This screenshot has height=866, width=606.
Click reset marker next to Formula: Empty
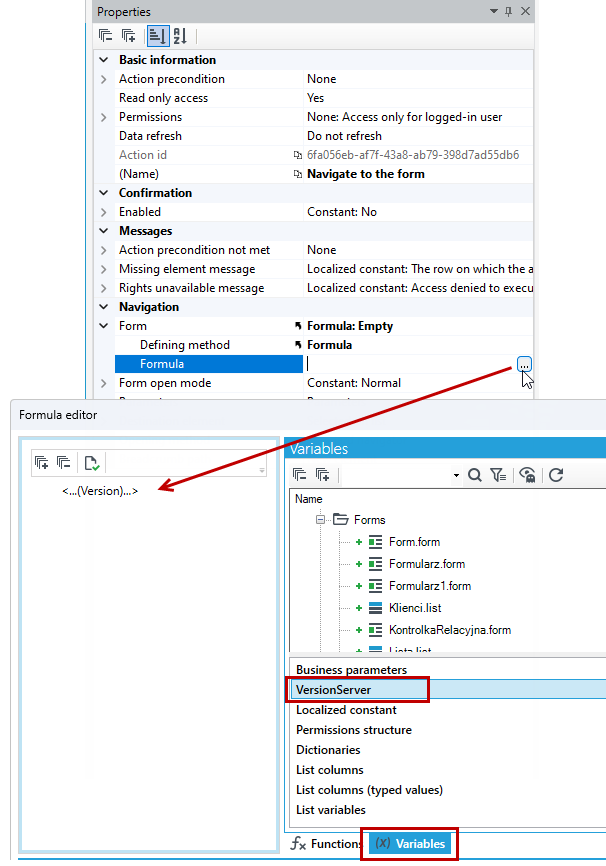click(x=298, y=326)
